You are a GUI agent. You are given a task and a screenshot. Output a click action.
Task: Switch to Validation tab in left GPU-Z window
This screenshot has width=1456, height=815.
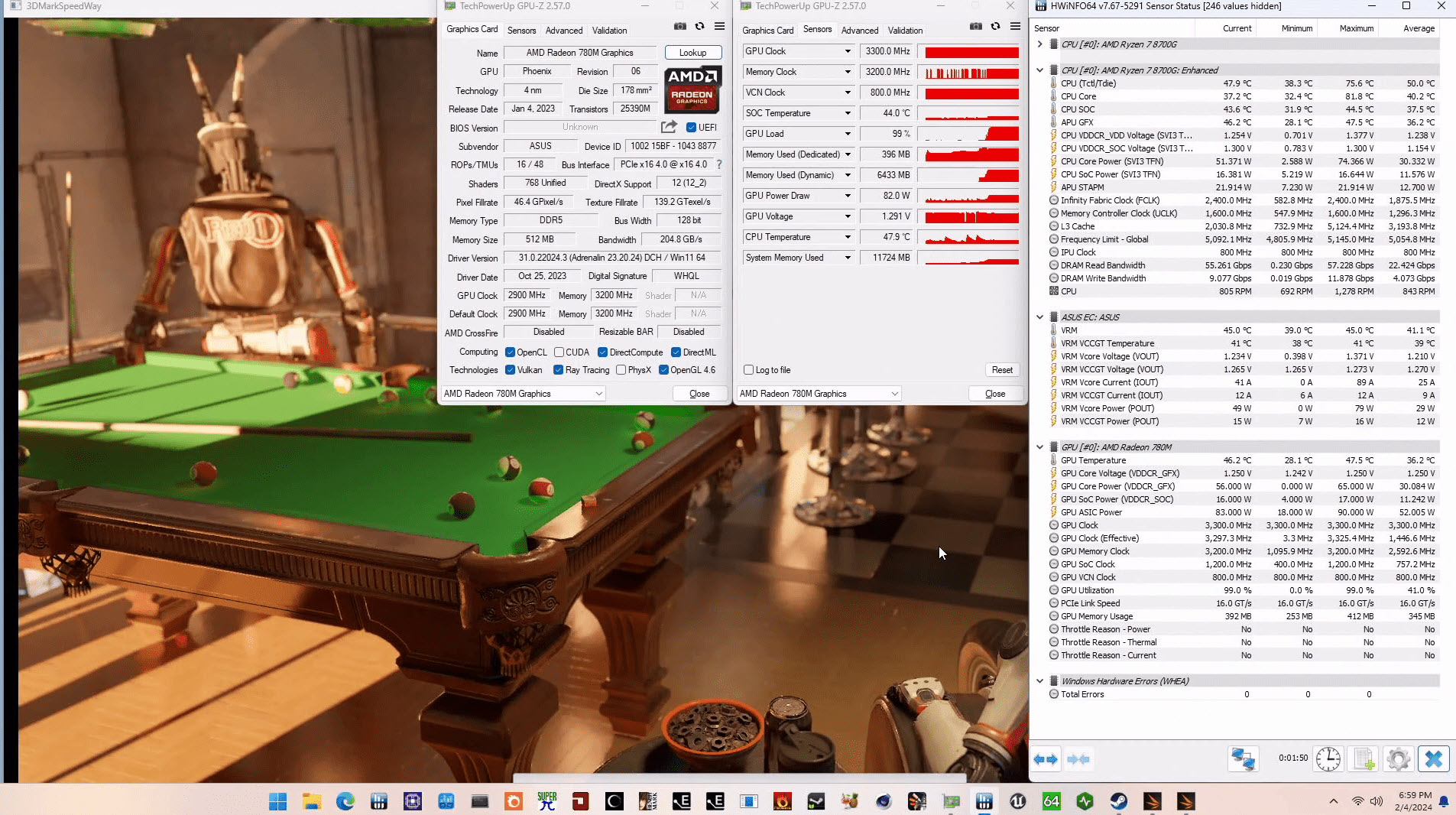609,31
